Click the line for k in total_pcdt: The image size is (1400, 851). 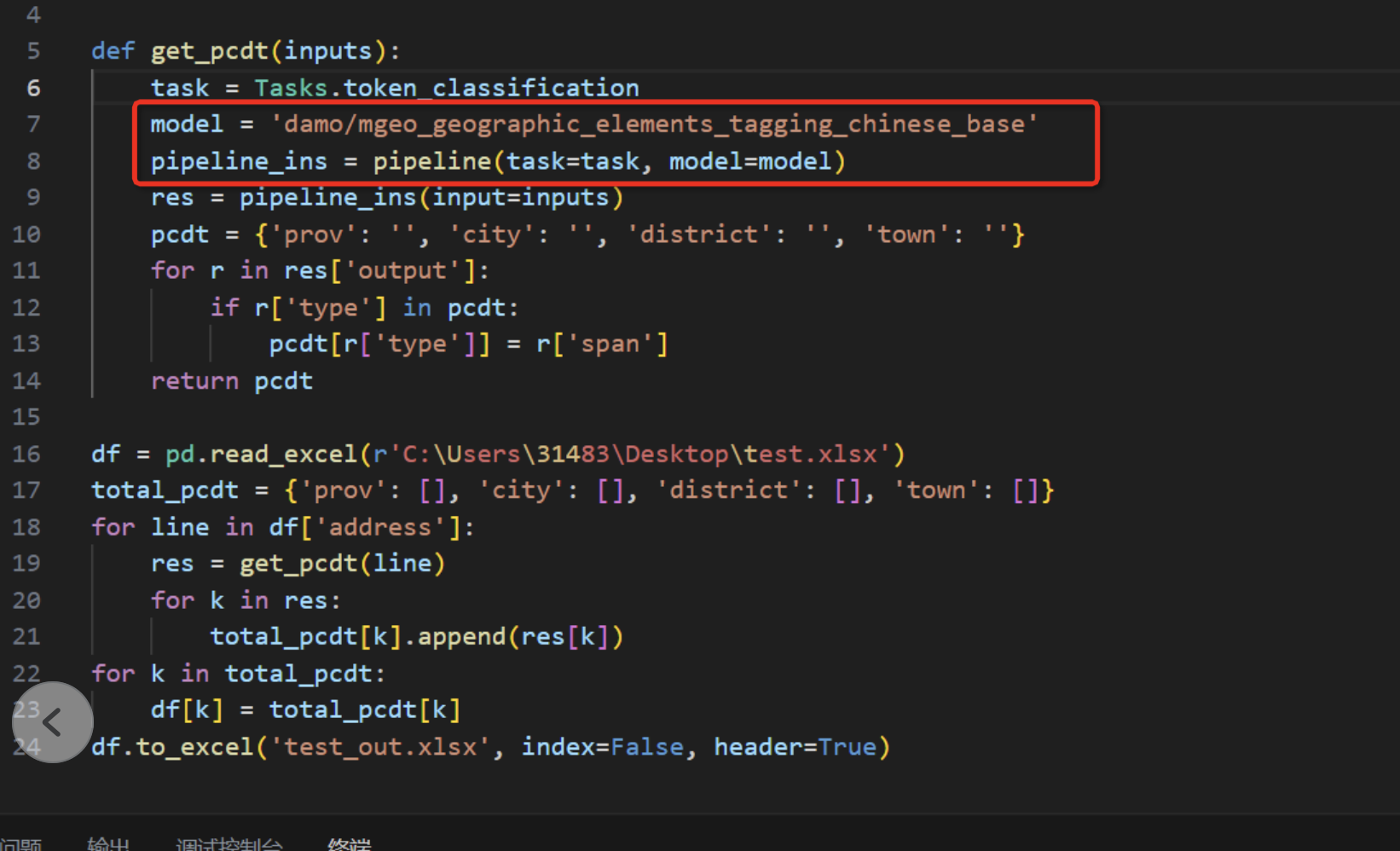[x=239, y=674]
